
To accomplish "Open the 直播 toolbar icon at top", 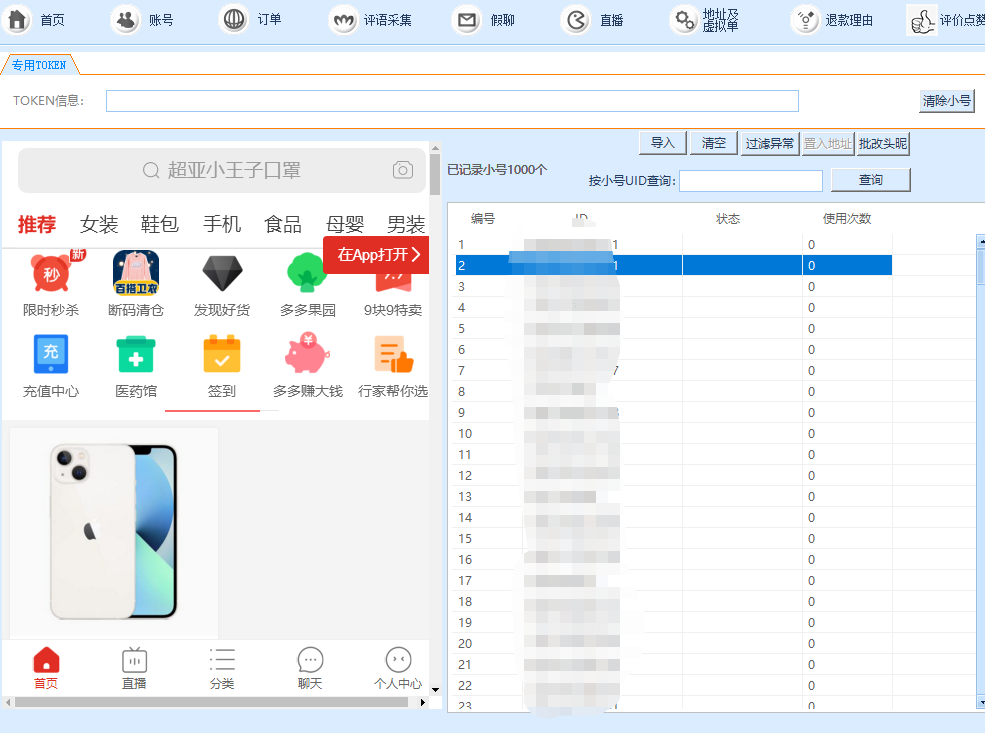I will (x=576, y=21).
